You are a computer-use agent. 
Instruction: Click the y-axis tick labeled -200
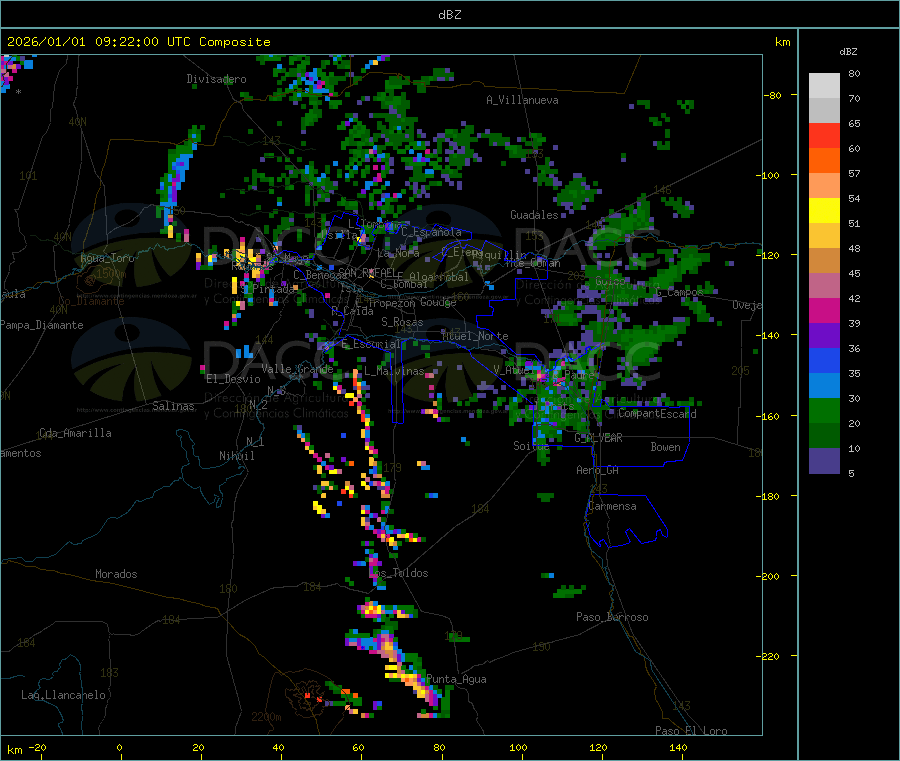point(770,576)
